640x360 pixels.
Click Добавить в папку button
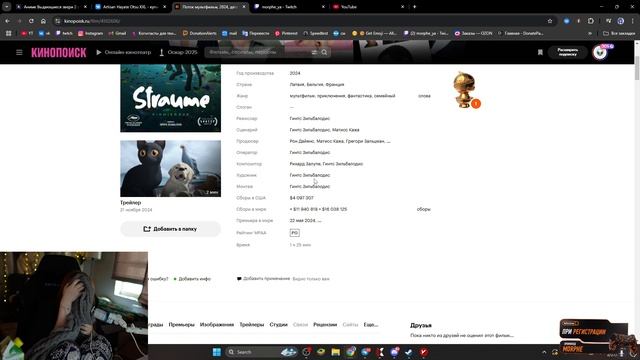point(171,229)
